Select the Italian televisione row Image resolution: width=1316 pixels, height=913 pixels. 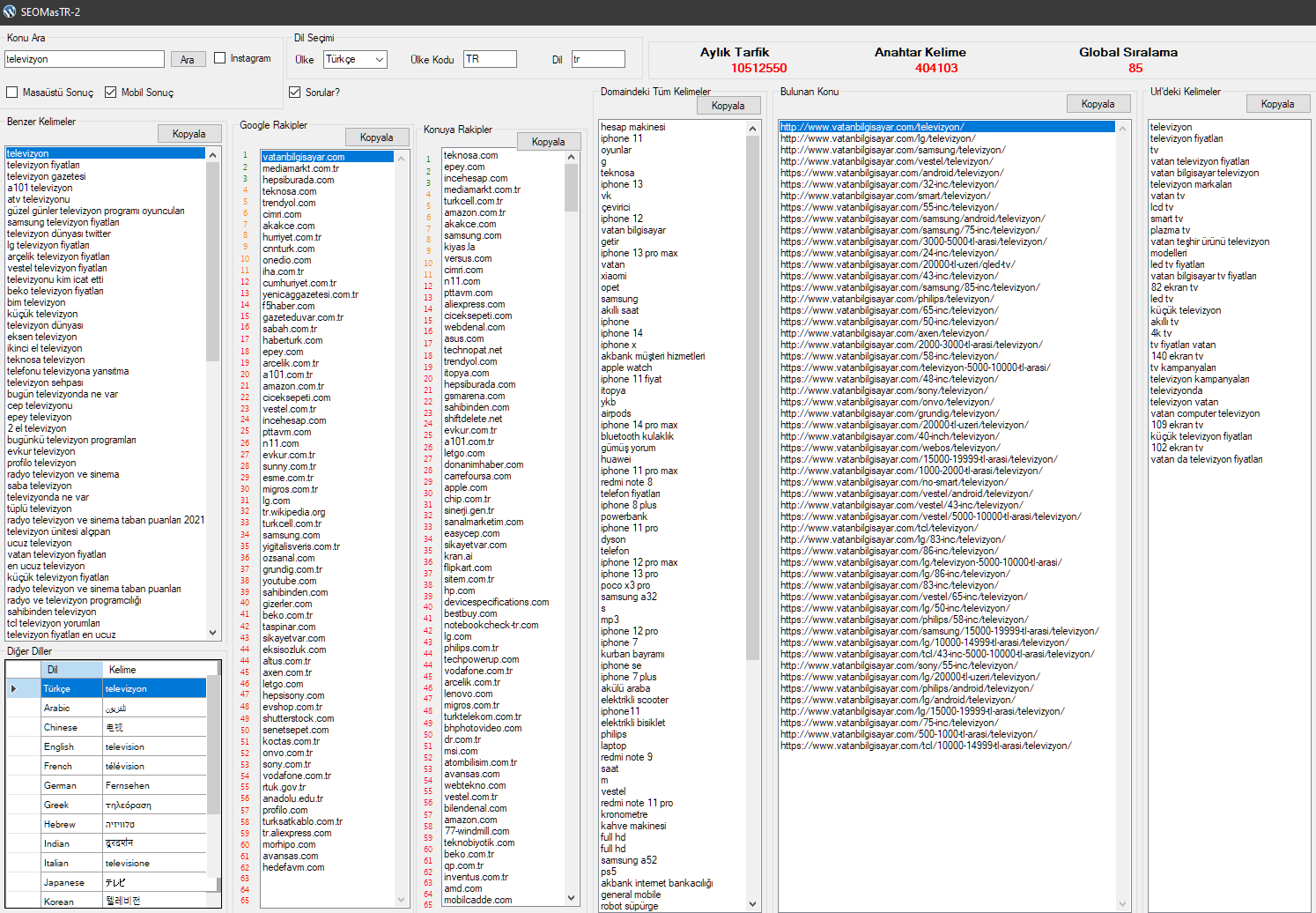pyautogui.click(x=106, y=863)
